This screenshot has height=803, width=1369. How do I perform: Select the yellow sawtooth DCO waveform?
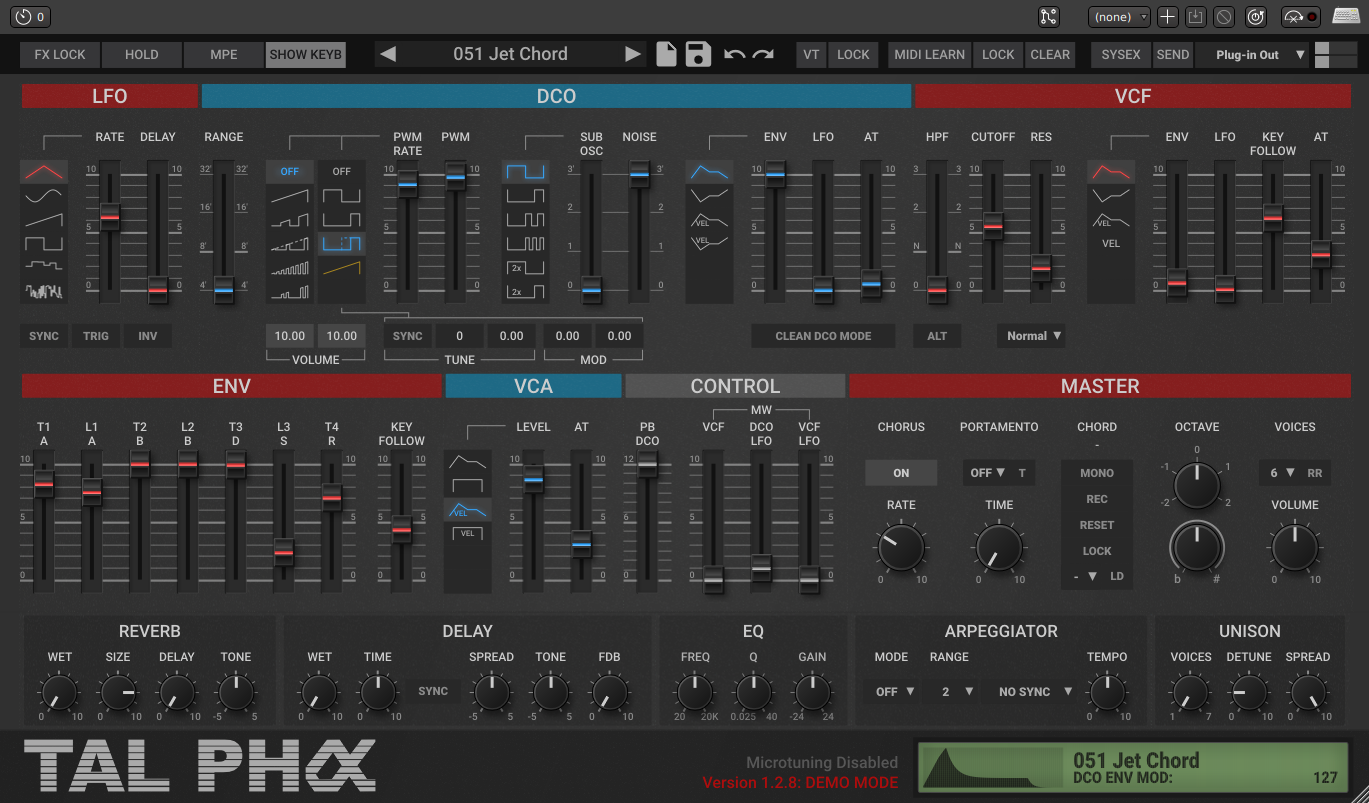coord(342,268)
